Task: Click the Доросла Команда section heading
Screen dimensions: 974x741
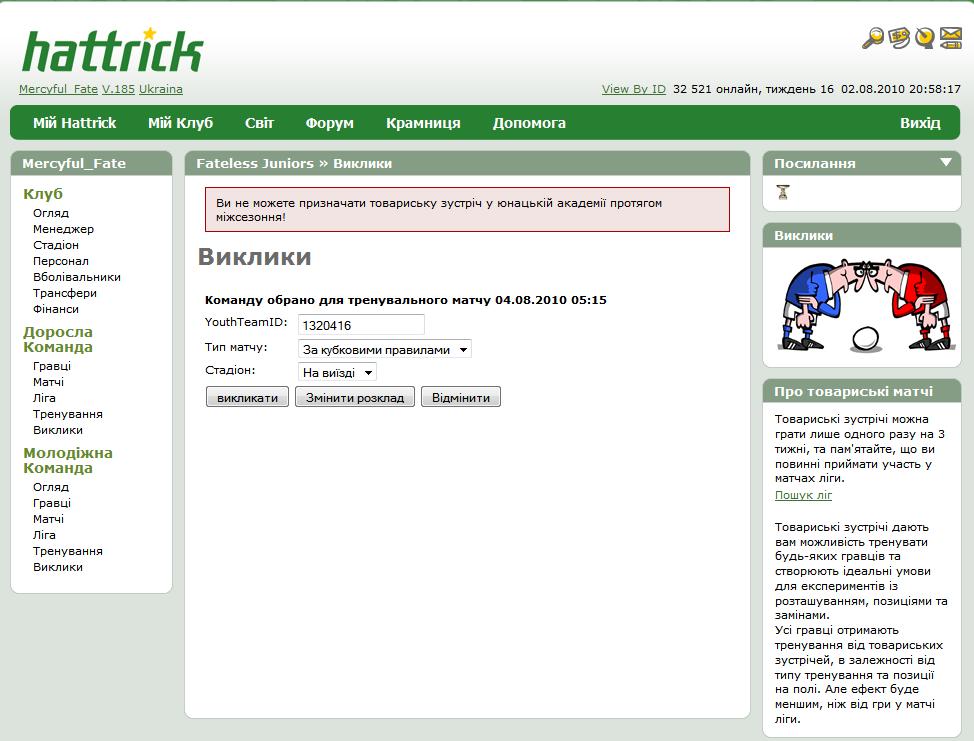Action: point(58,340)
